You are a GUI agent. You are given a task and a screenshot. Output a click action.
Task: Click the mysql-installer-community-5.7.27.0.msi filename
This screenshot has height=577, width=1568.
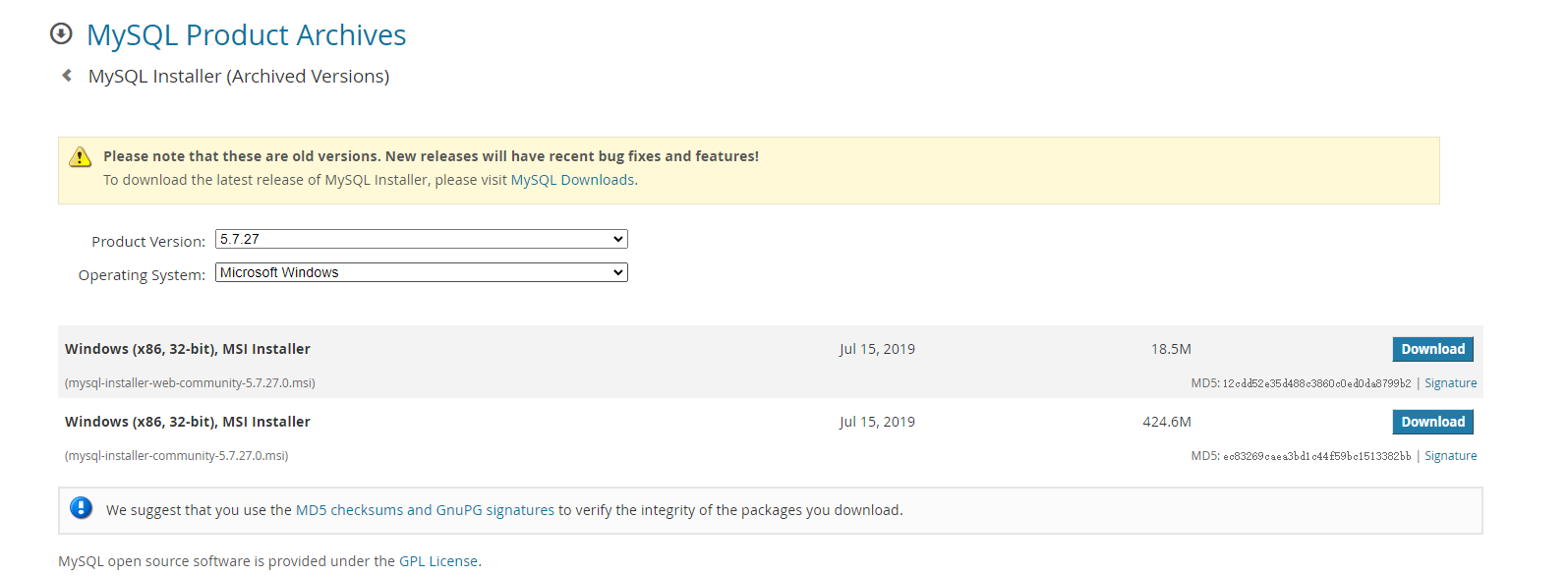pos(177,456)
